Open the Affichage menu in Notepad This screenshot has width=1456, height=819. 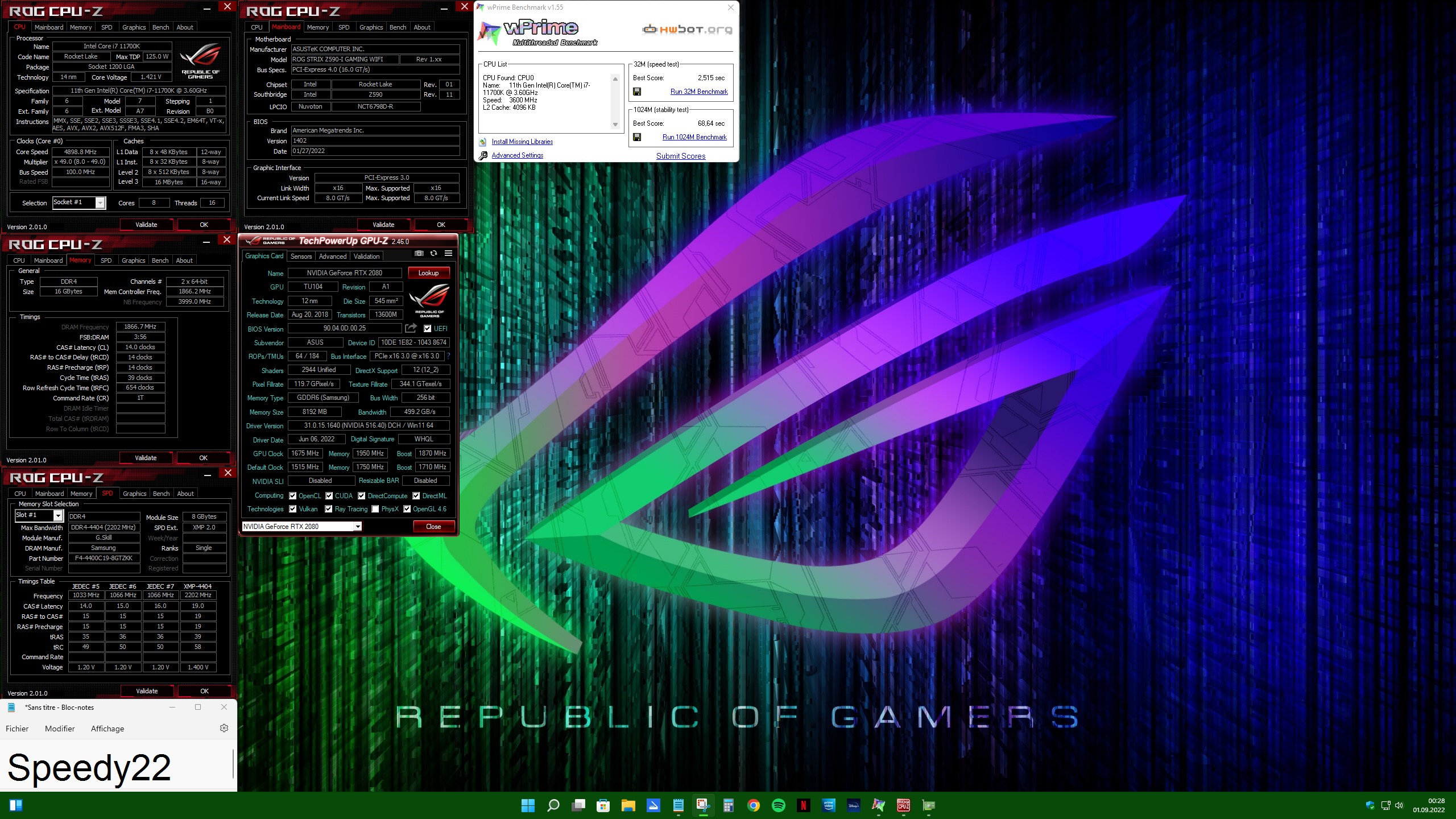tap(107, 729)
